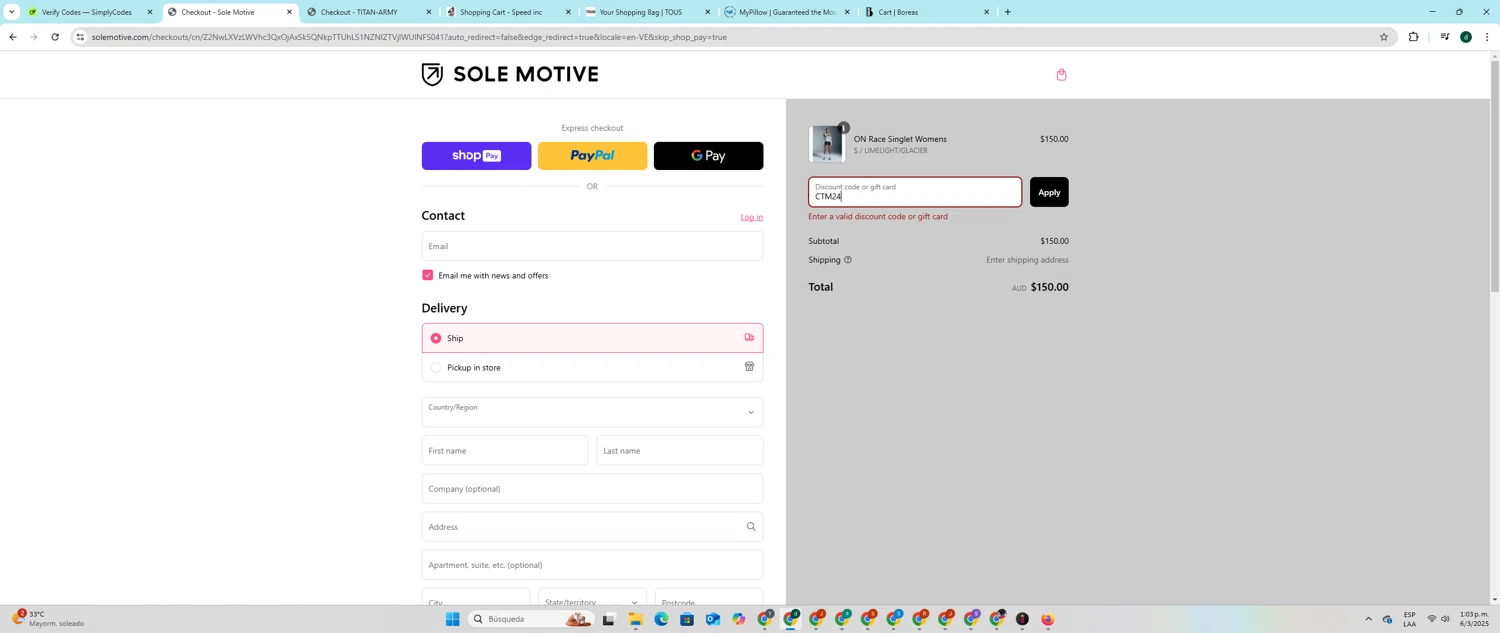Open Firefox from the taskbar

[x=1048, y=620]
